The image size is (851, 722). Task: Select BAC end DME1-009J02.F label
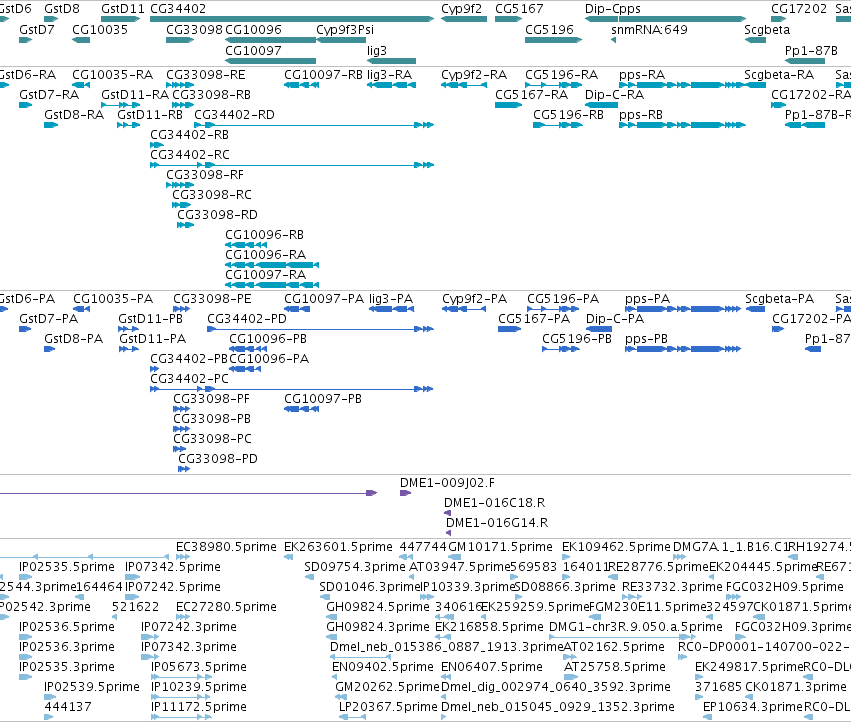pyautogui.click(x=447, y=483)
